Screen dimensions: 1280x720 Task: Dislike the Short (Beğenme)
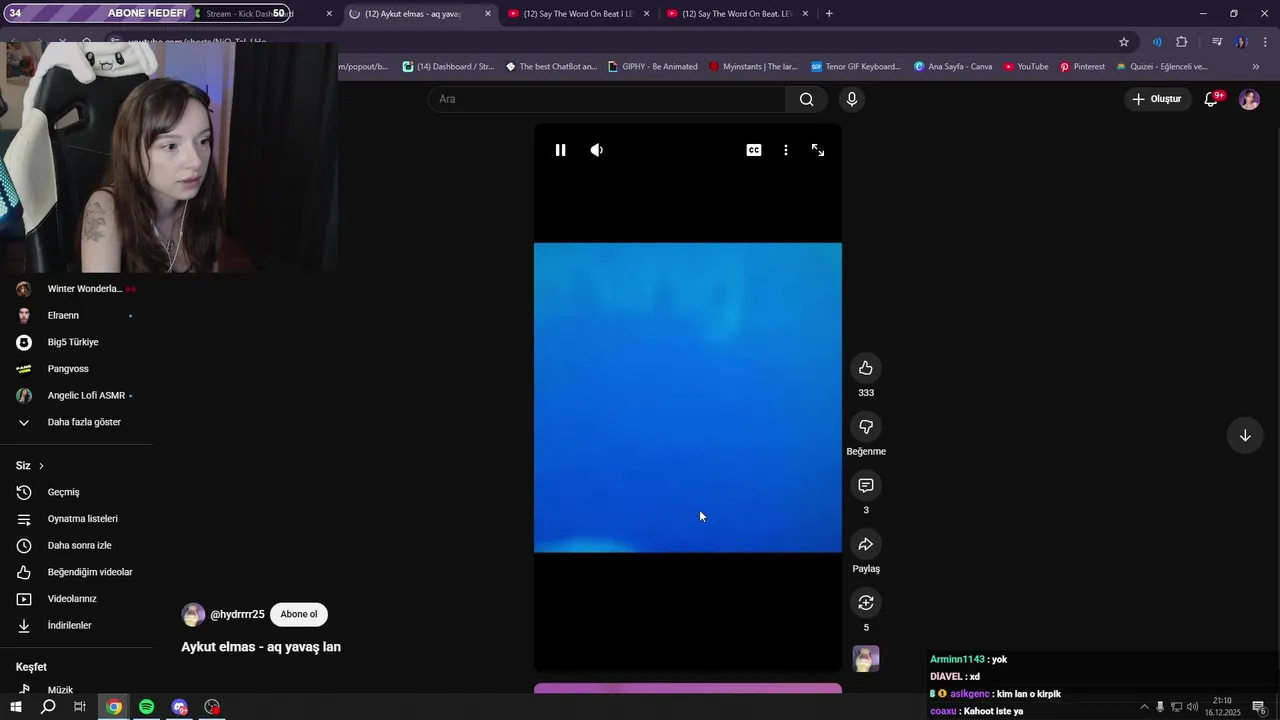coord(866,427)
